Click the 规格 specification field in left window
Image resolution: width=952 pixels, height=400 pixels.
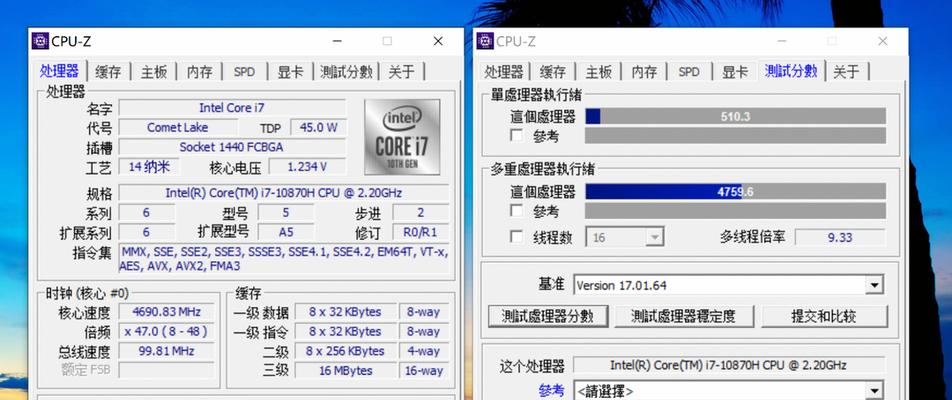click(x=284, y=193)
